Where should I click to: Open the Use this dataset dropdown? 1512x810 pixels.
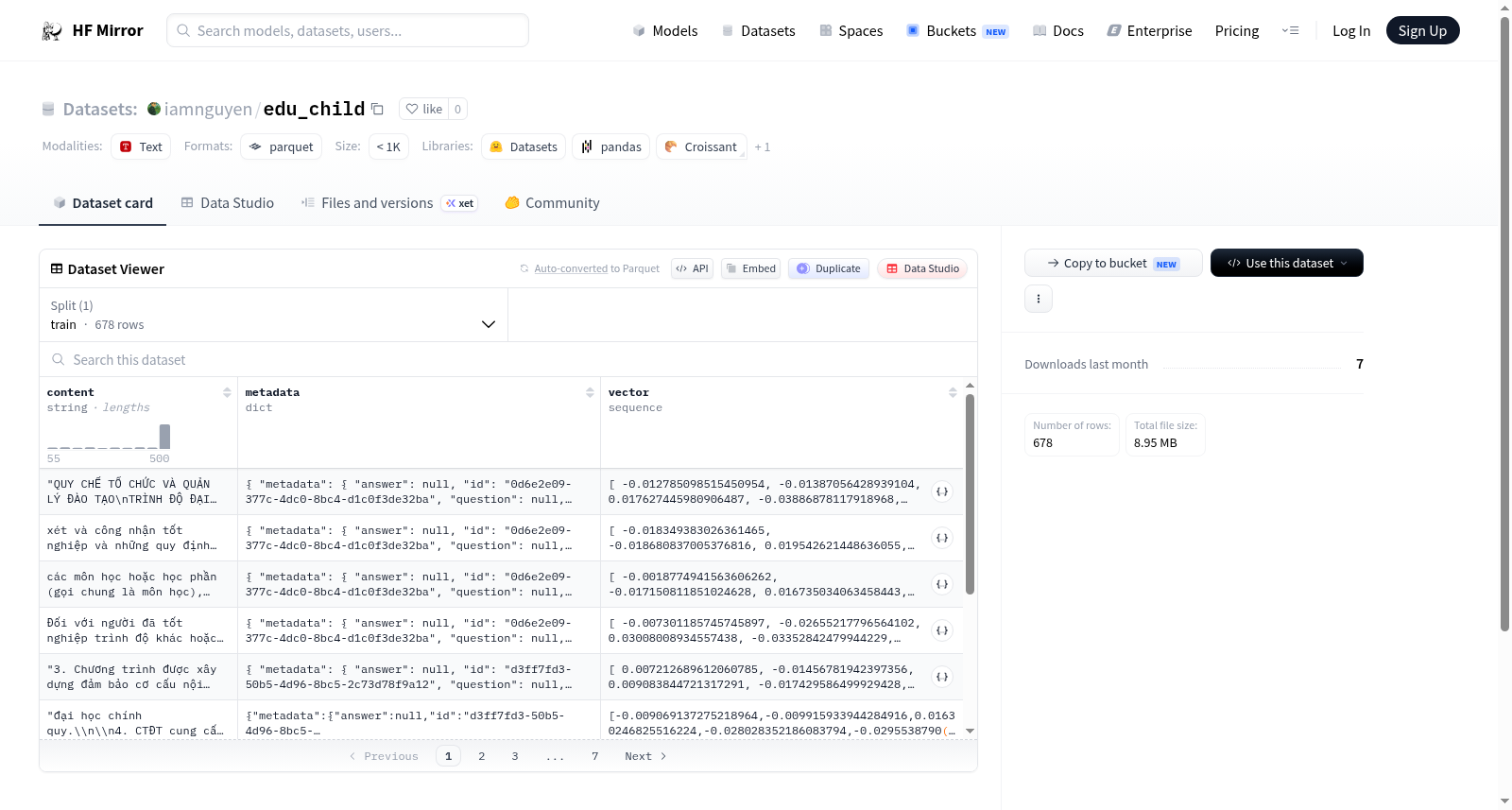coord(1287,263)
